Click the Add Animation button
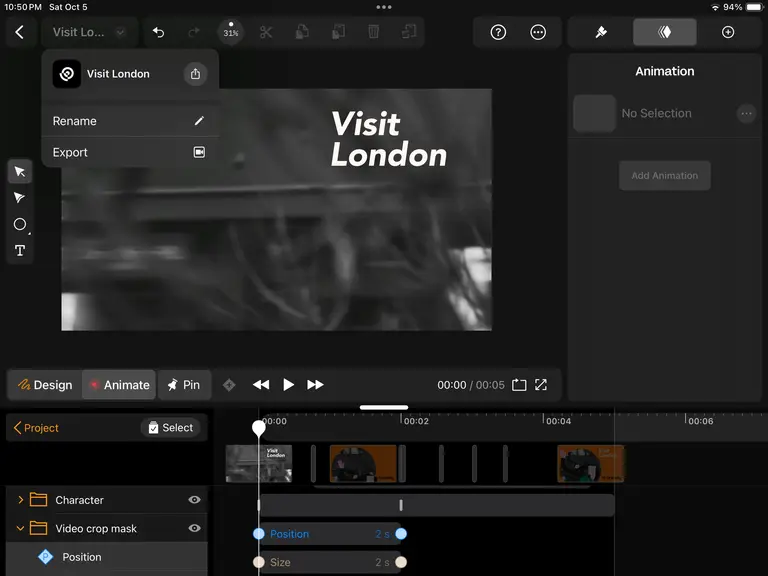This screenshot has width=768, height=576. coord(664,175)
